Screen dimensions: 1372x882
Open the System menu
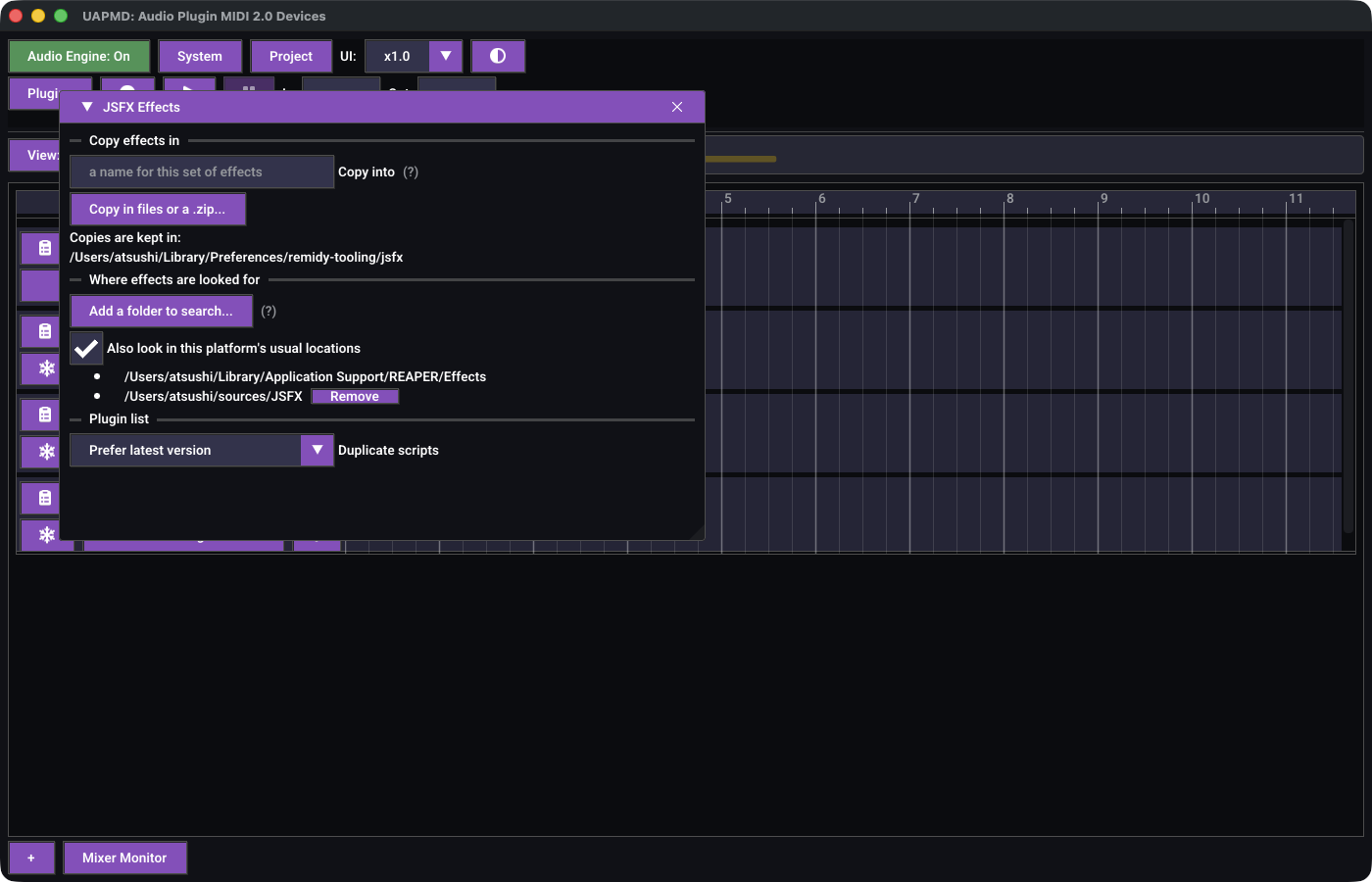pyautogui.click(x=200, y=56)
